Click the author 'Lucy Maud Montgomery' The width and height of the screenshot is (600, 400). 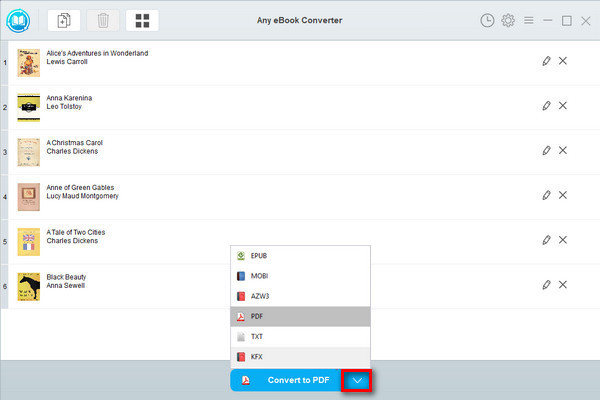(83, 196)
